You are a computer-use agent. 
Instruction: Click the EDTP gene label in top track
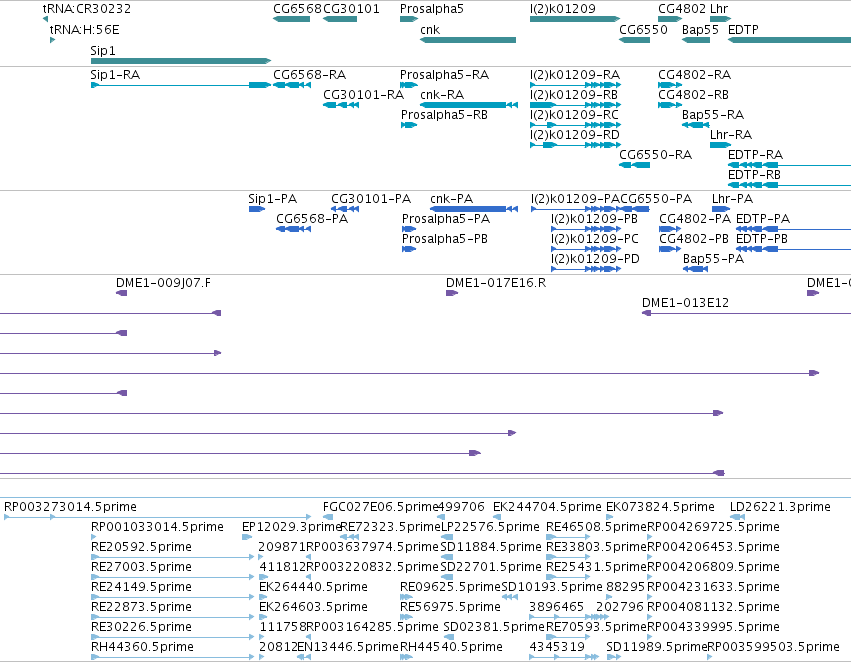point(743,30)
